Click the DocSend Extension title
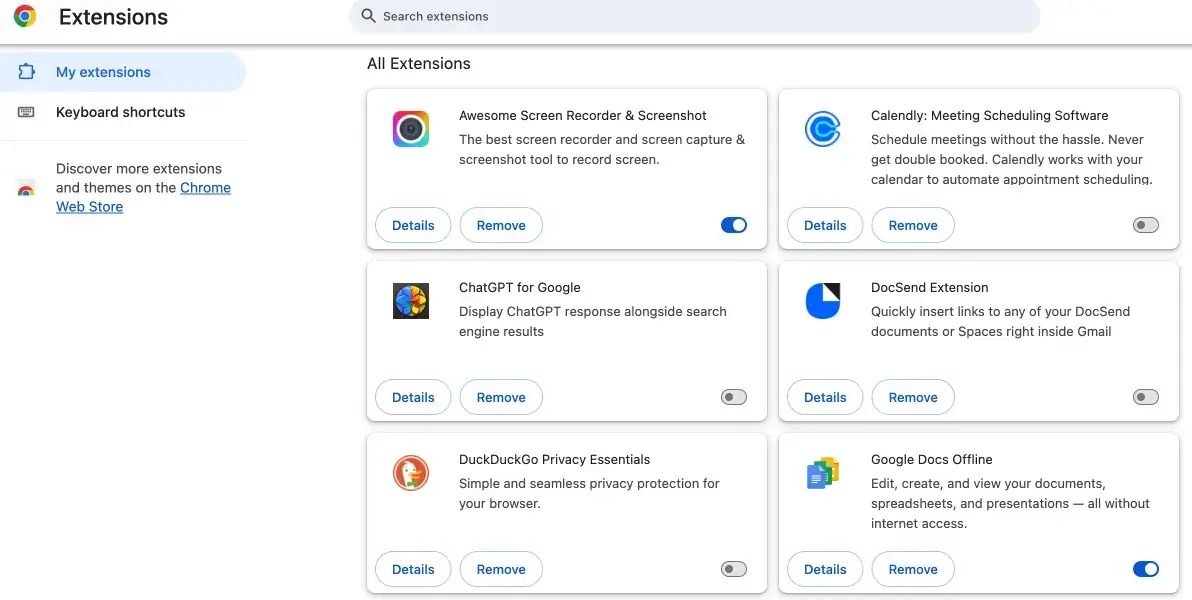The width and height of the screenshot is (1192, 600). 930,287
